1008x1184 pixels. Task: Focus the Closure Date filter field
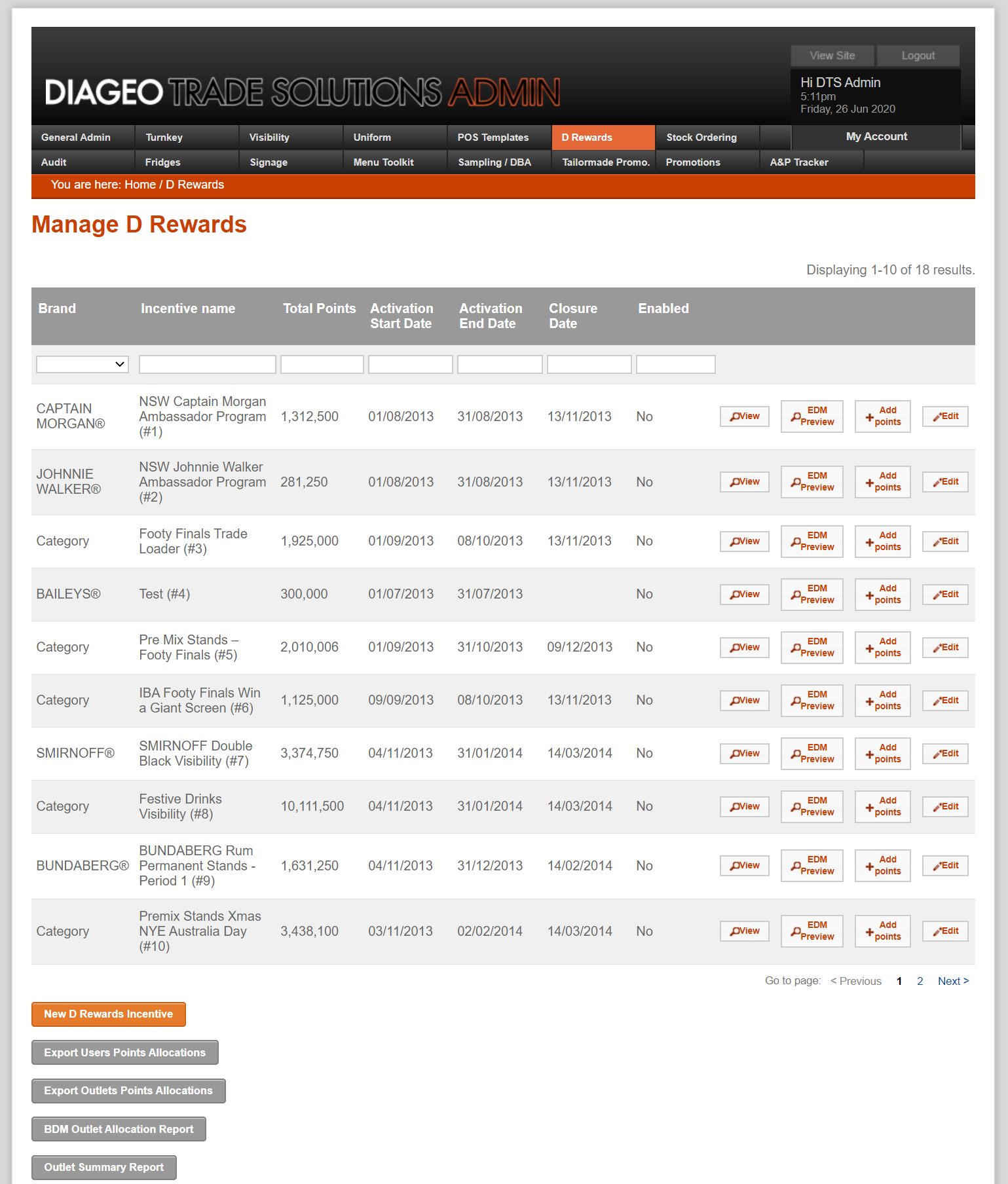[x=589, y=364]
